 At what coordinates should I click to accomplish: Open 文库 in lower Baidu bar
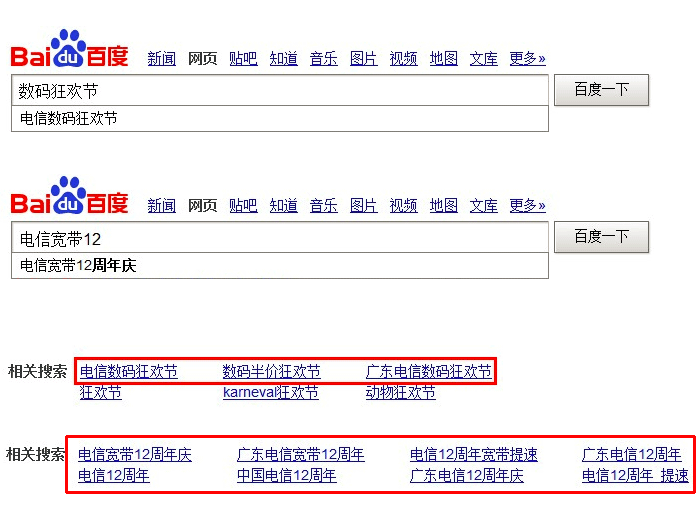pyautogui.click(x=484, y=206)
